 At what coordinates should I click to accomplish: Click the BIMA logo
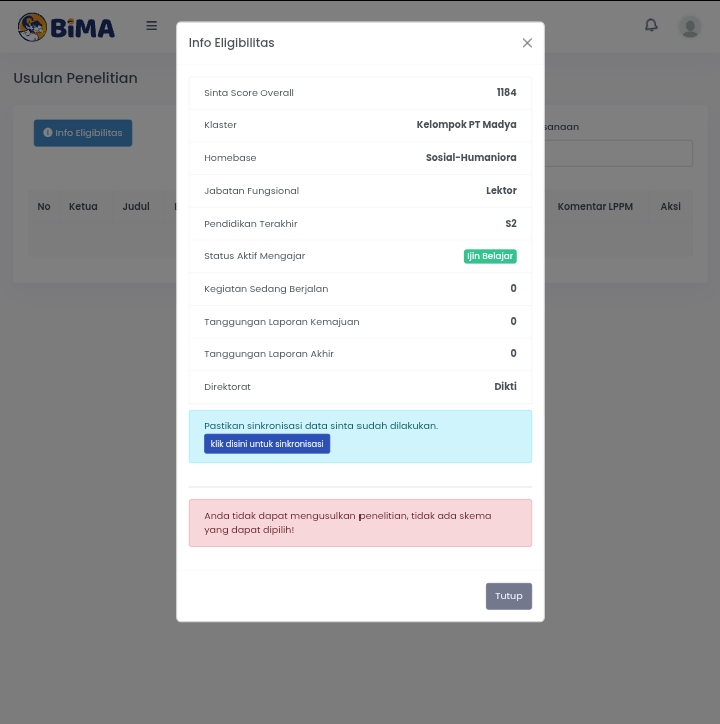pyautogui.click(x=66, y=27)
